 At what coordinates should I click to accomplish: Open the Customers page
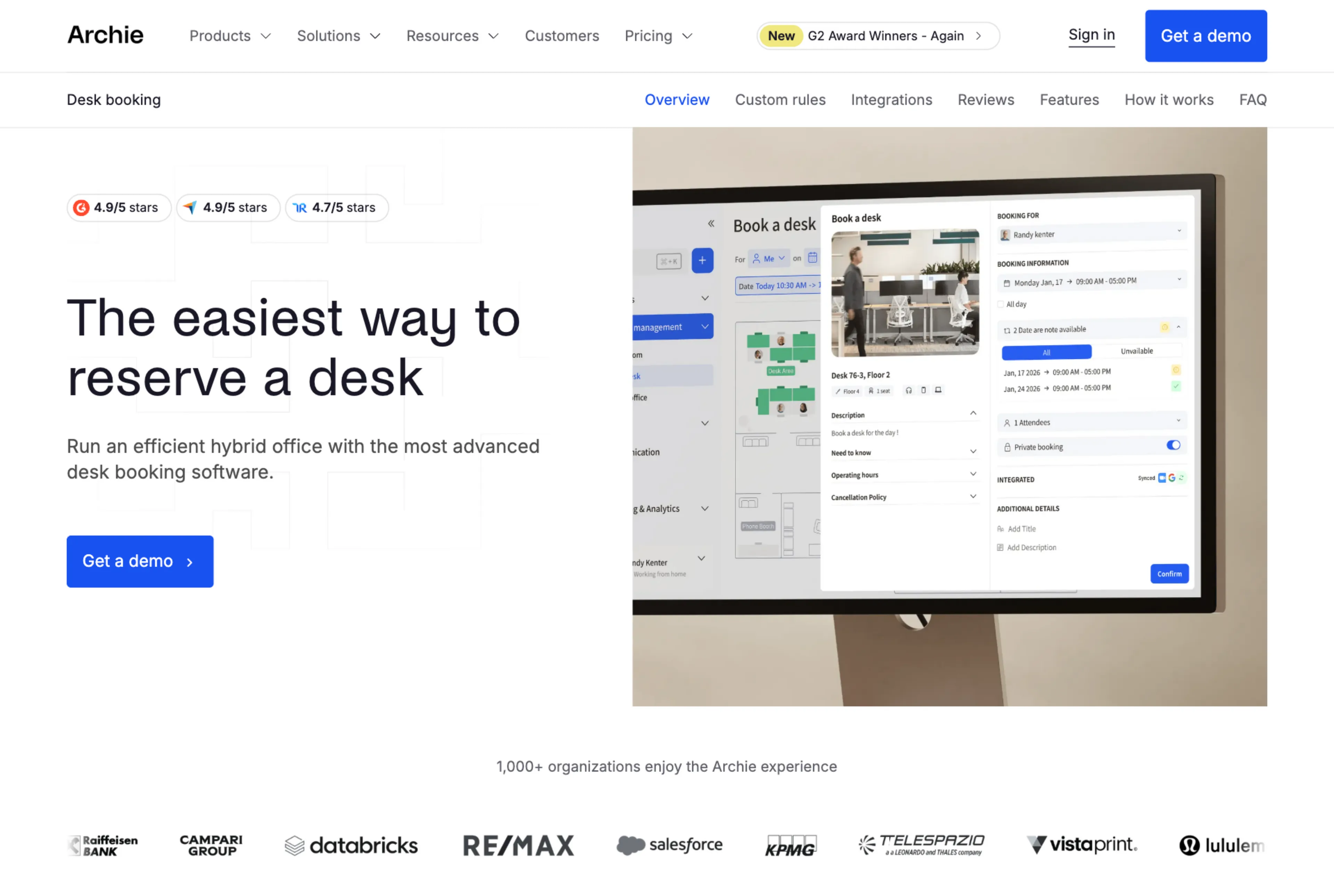tap(562, 36)
